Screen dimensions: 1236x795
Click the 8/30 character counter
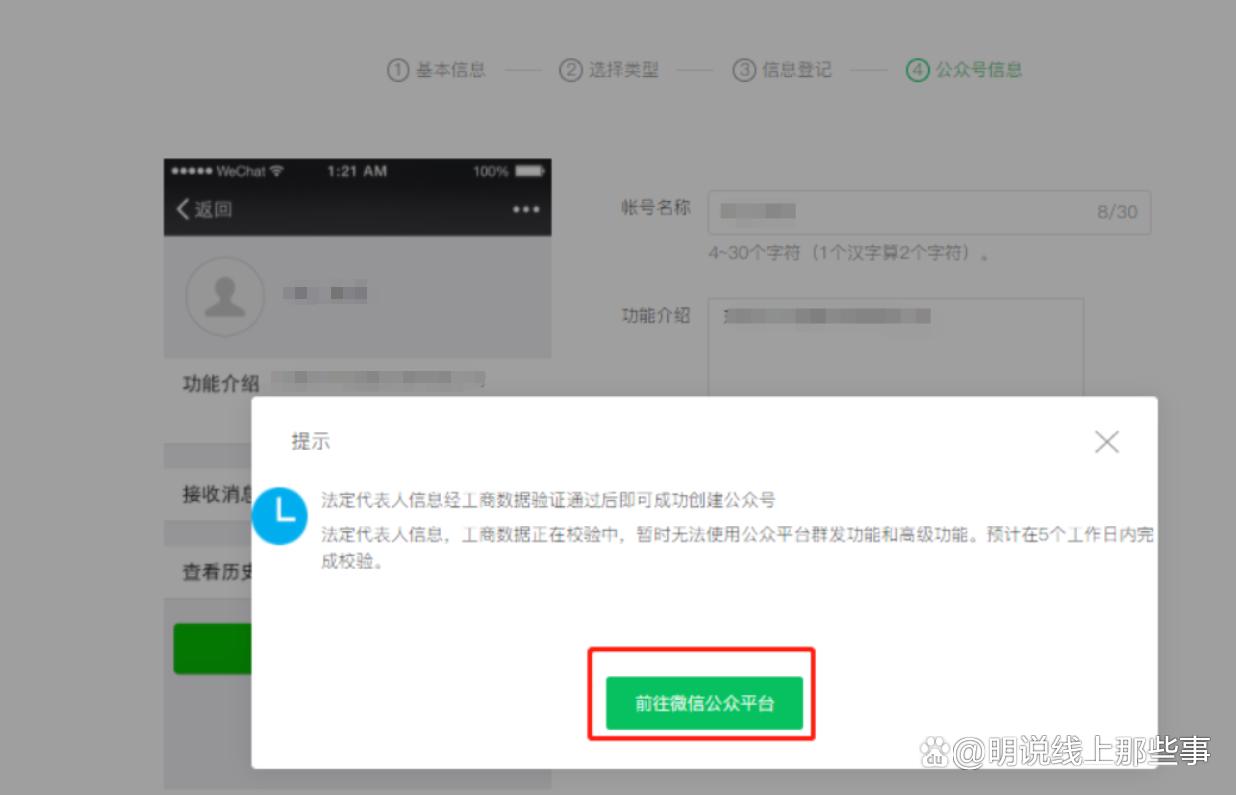point(1117,212)
